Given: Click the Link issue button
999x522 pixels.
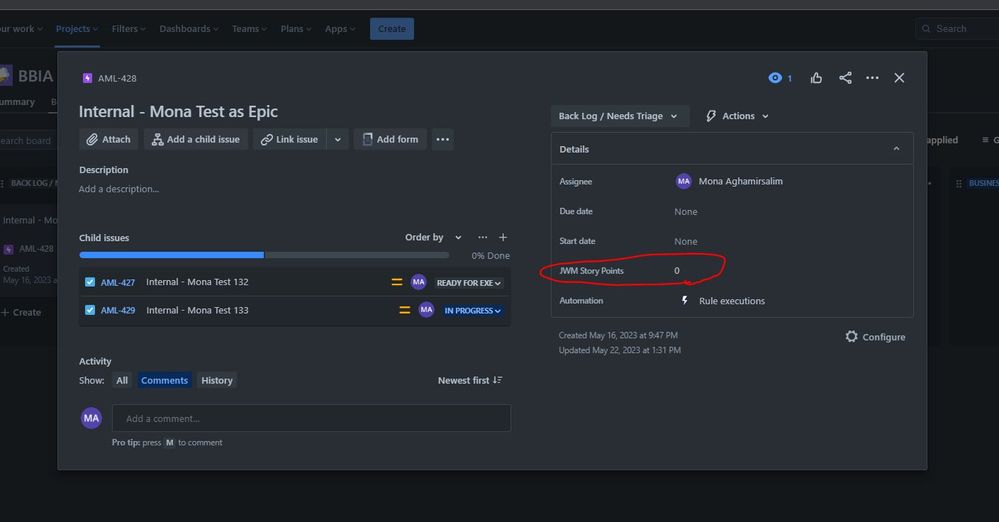Looking at the screenshot, I should 290,139.
